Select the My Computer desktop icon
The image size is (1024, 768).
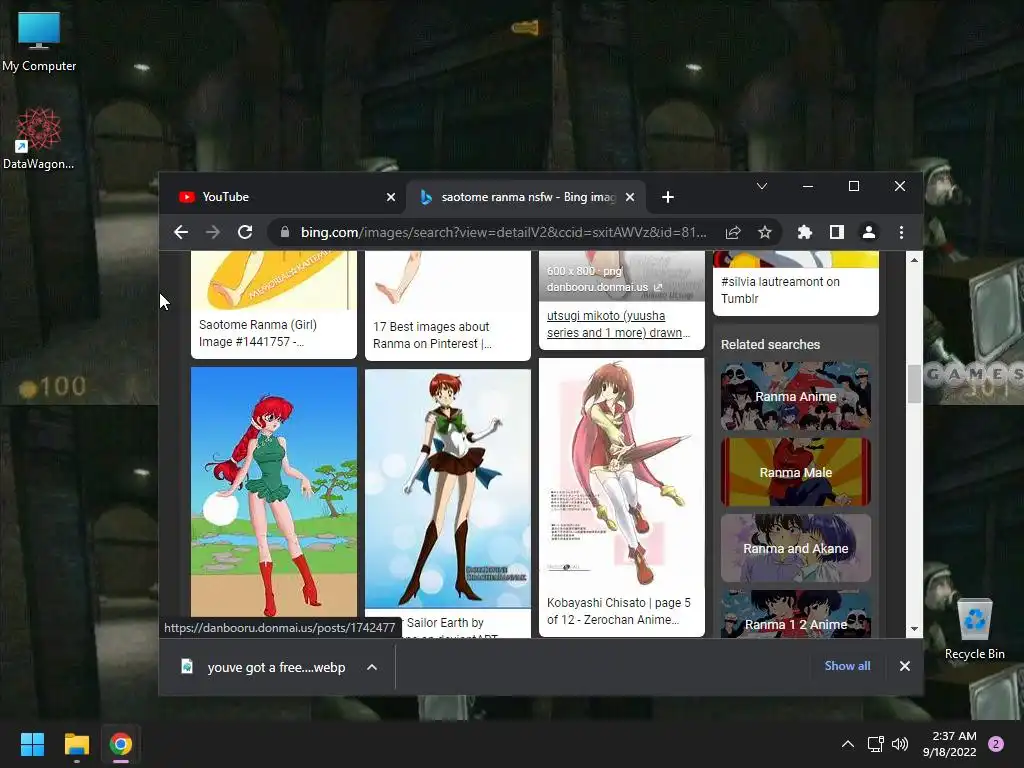[x=39, y=42]
